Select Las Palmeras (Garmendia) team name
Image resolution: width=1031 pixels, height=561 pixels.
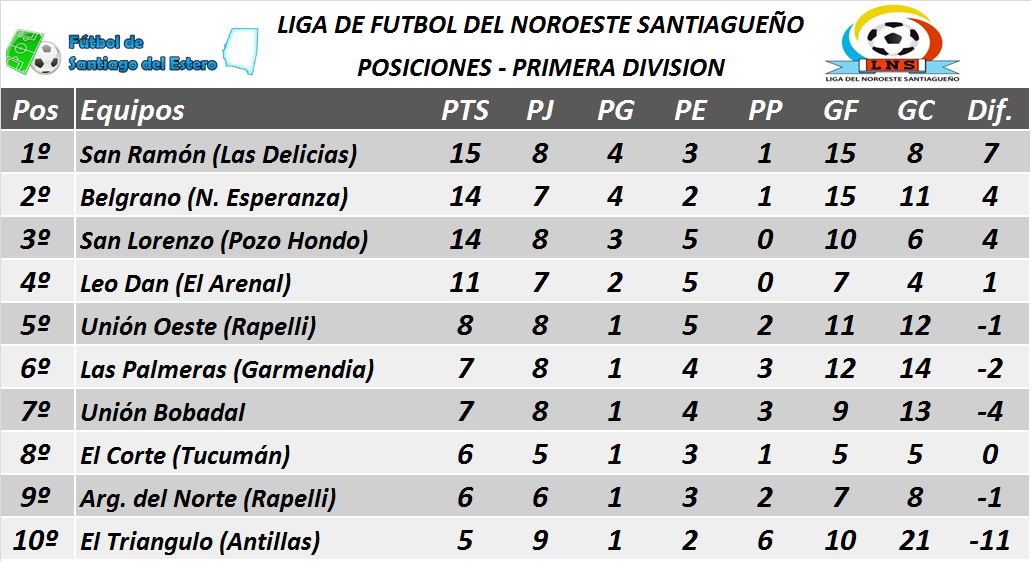point(227,369)
